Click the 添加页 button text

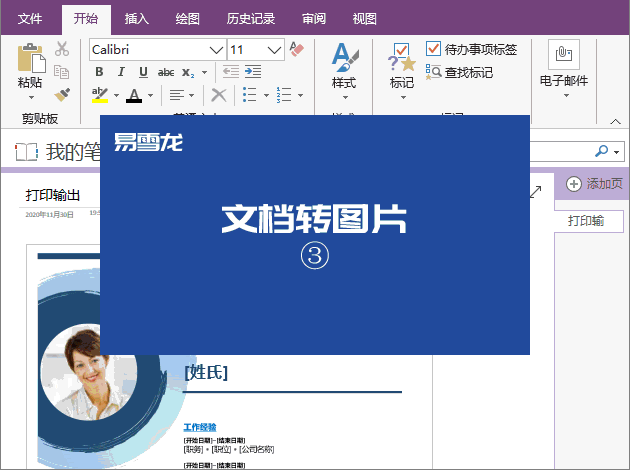(604, 184)
